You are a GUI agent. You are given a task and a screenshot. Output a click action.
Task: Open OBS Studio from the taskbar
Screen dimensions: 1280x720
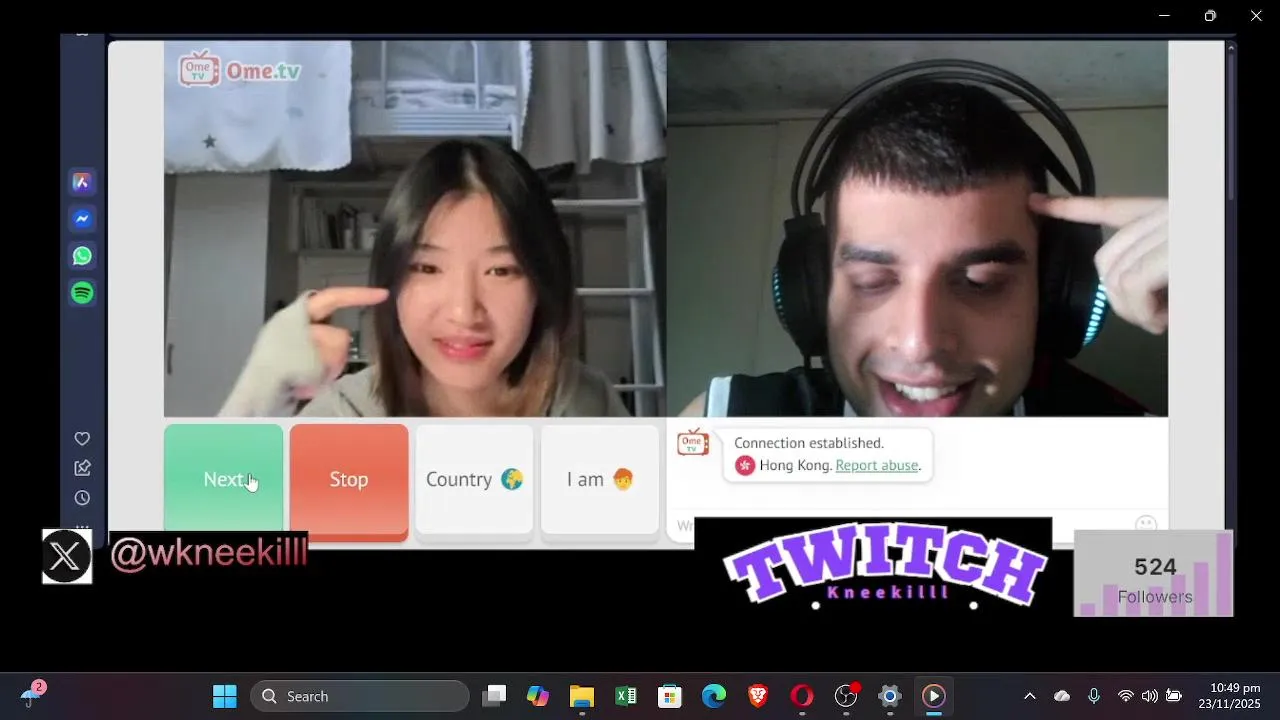coord(846,696)
